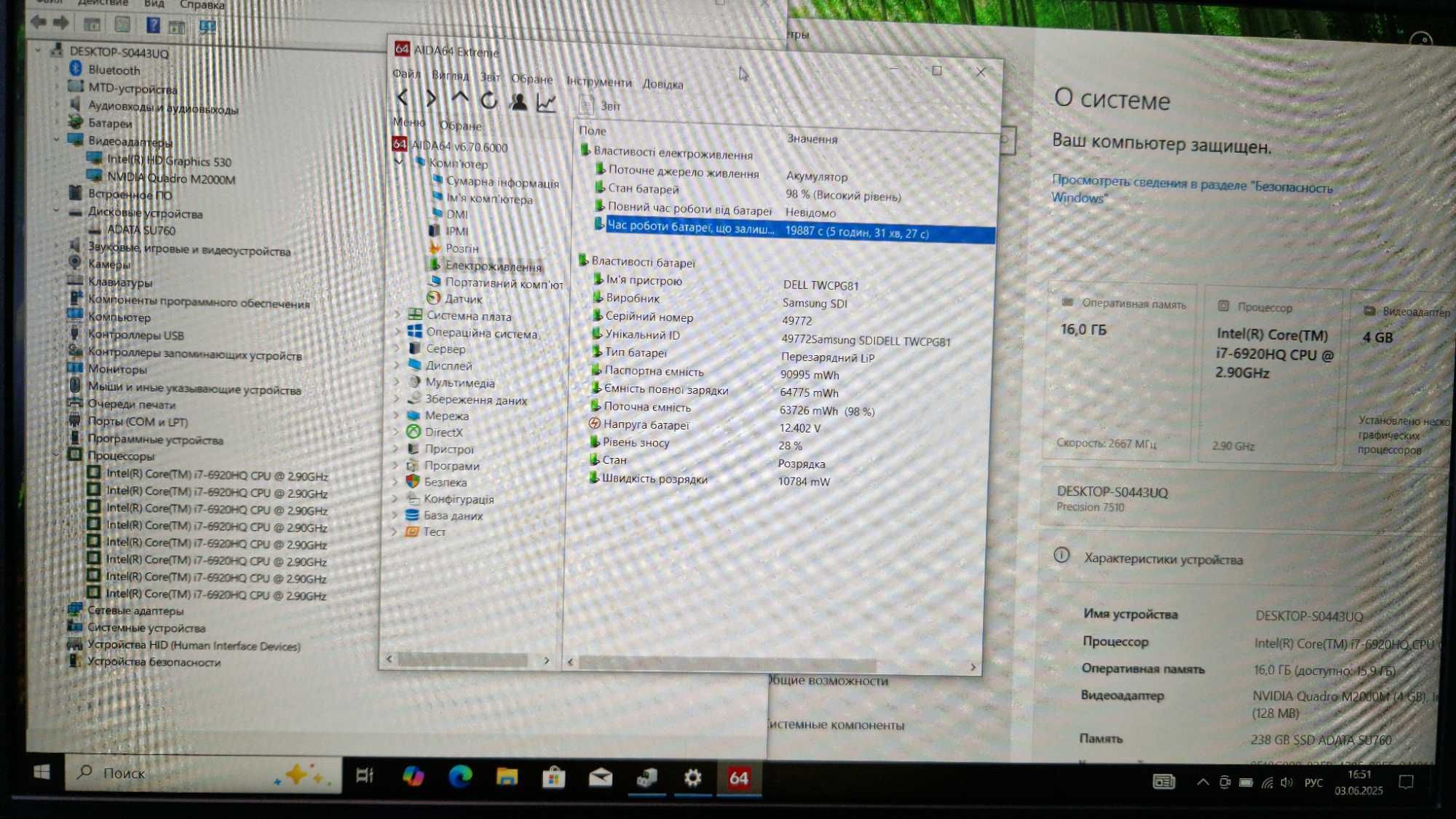Viewport: 1456px width, 819px height.
Task: Open the AIDA64 graph icon
Action: point(546,103)
